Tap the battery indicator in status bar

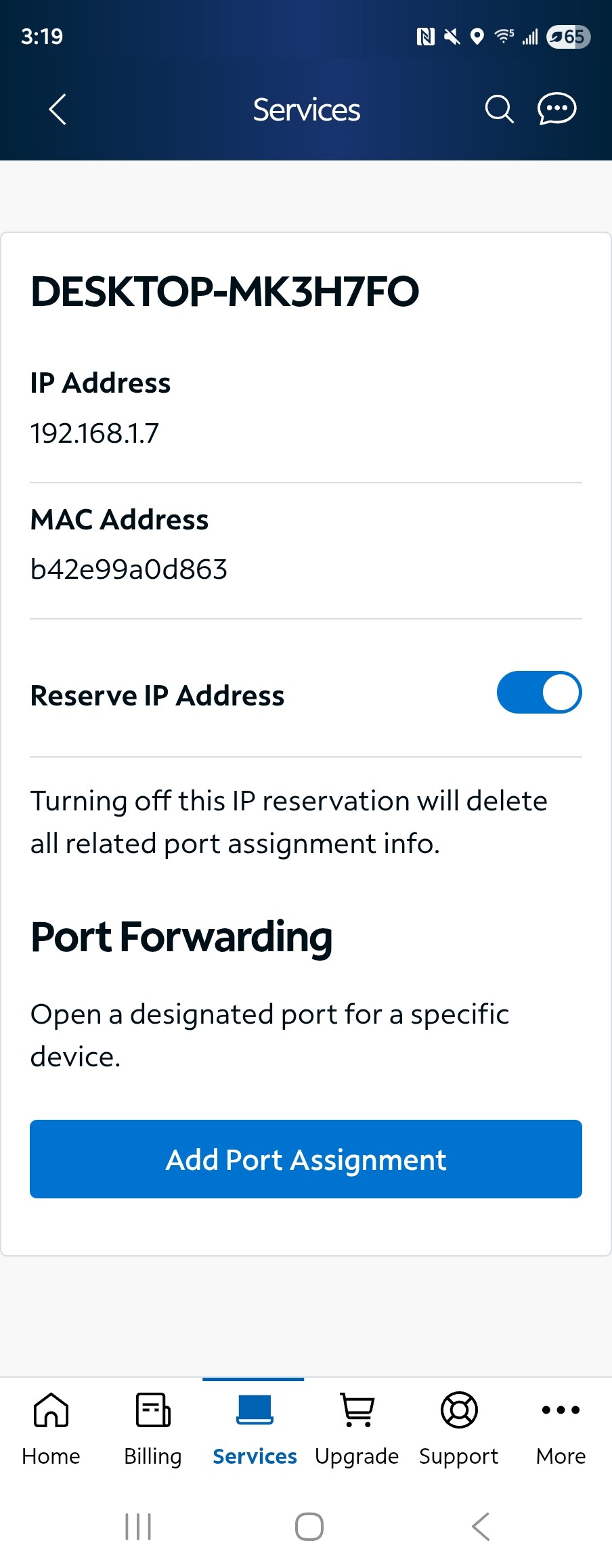568,37
